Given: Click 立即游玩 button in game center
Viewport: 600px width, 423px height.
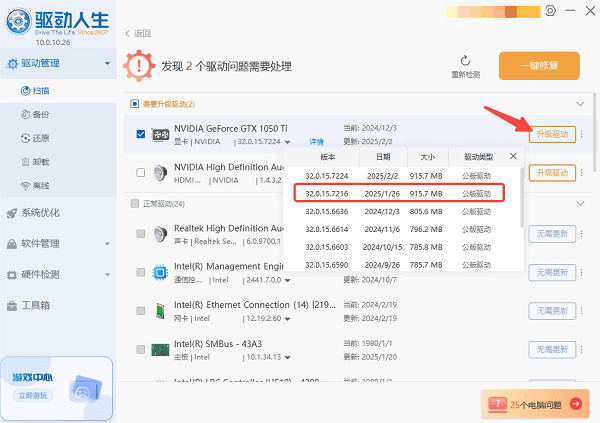Looking at the screenshot, I should [x=33, y=395].
